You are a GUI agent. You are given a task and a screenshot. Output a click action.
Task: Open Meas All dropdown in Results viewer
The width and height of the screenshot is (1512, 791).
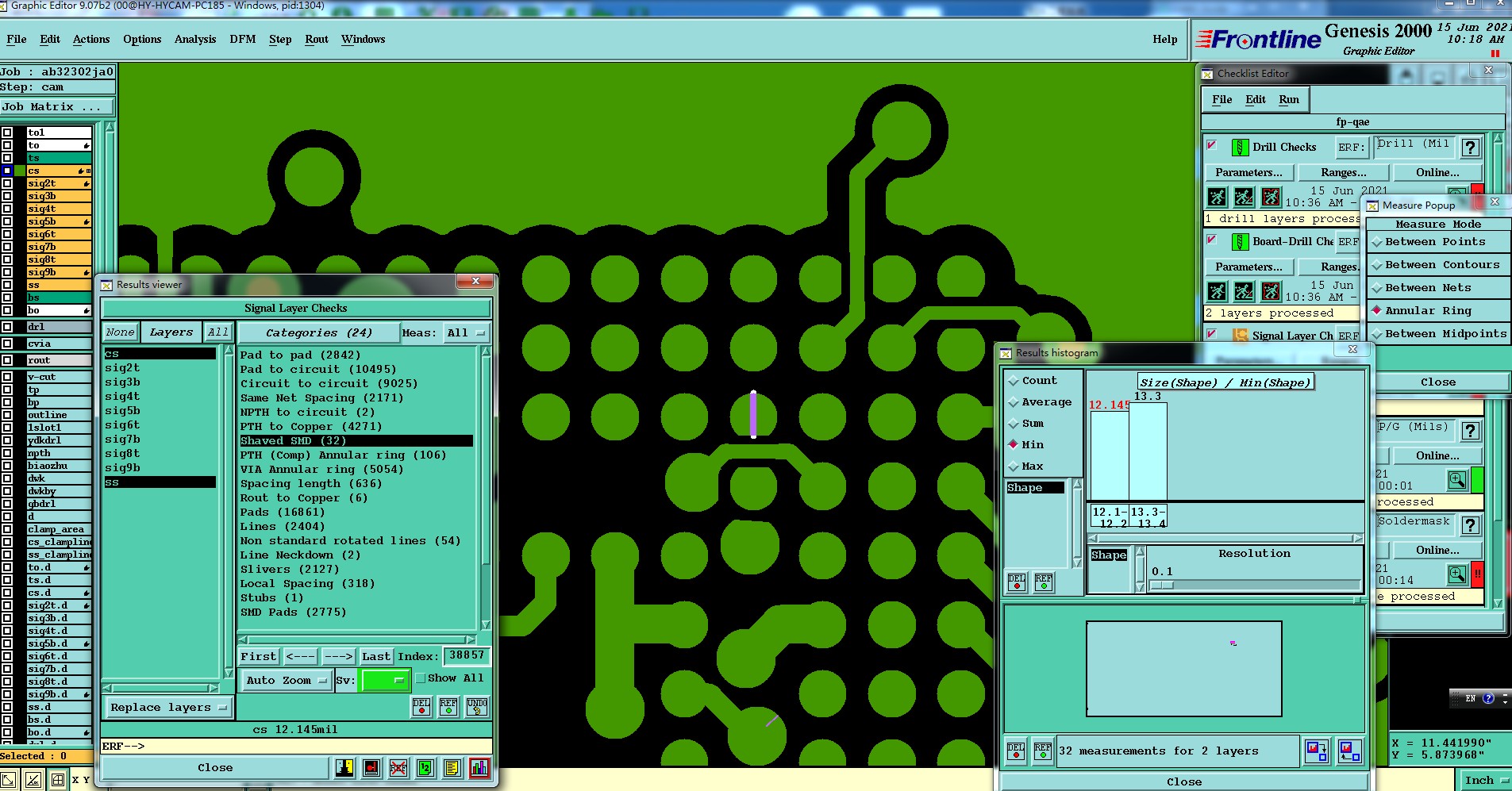click(466, 333)
